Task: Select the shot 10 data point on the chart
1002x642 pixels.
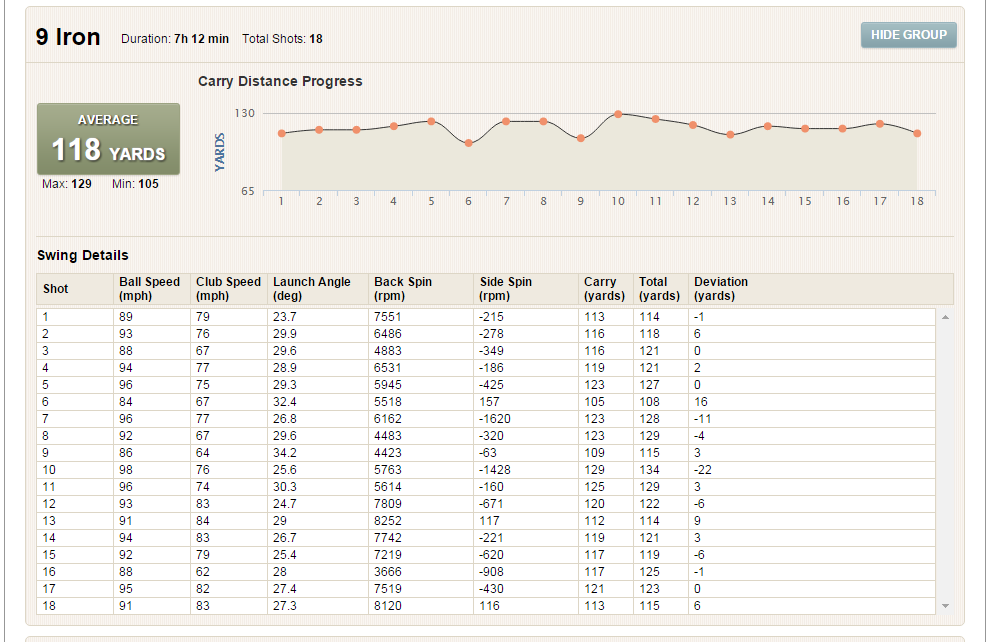Action: click(x=618, y=114)
